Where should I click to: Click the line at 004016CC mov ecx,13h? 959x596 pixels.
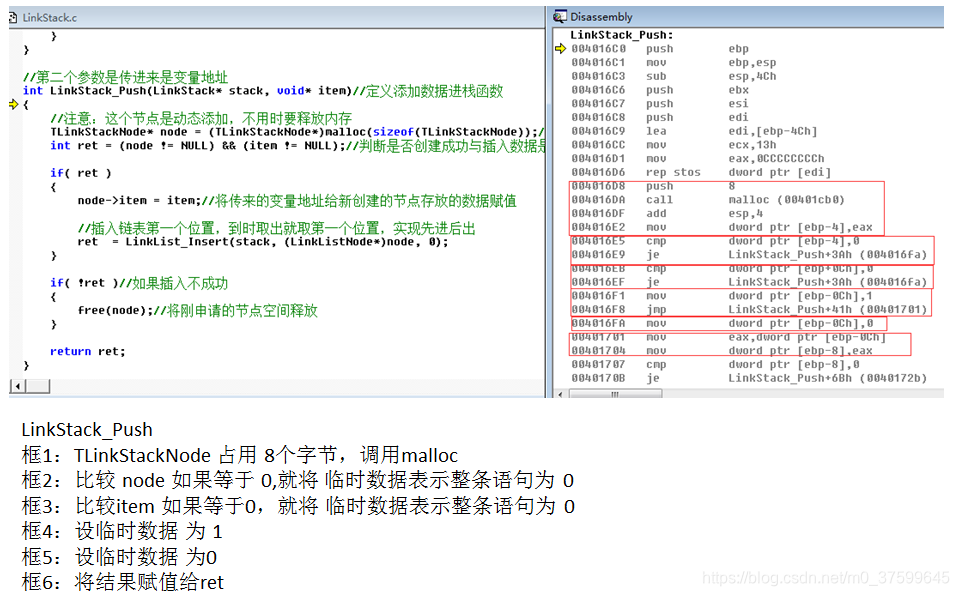pos(673,144)
